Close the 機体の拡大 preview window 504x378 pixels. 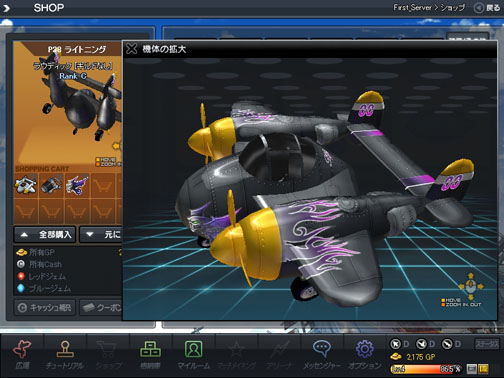131,49
